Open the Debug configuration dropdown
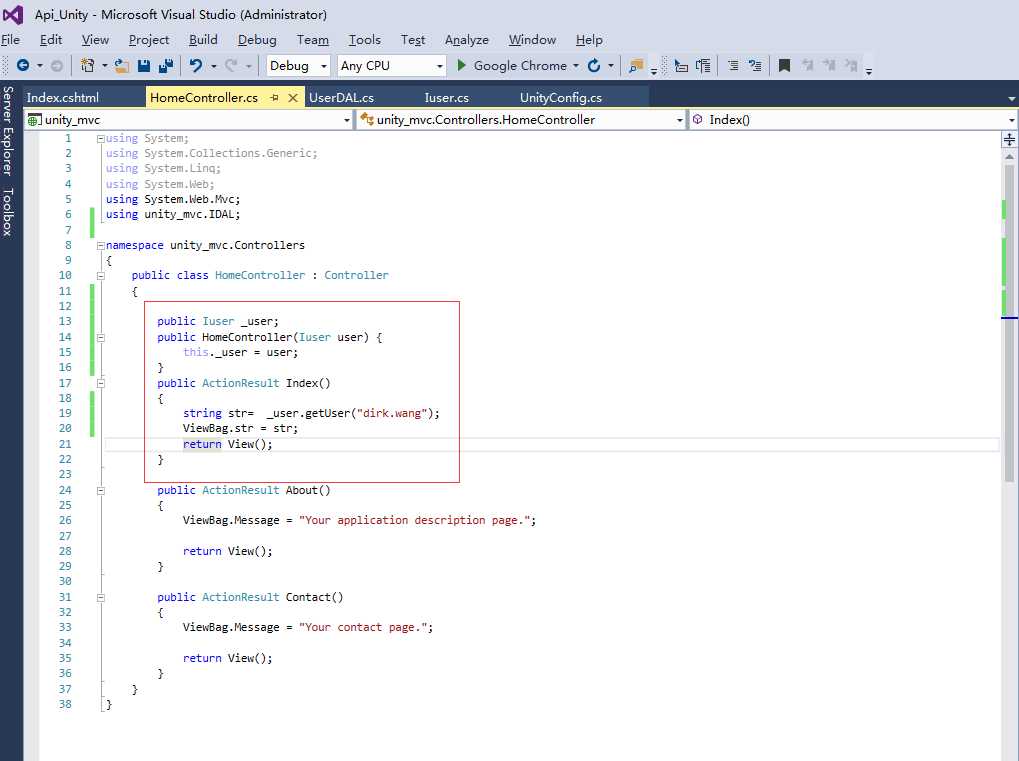This screenshot has height=761, width=1019. pos(298,66)
